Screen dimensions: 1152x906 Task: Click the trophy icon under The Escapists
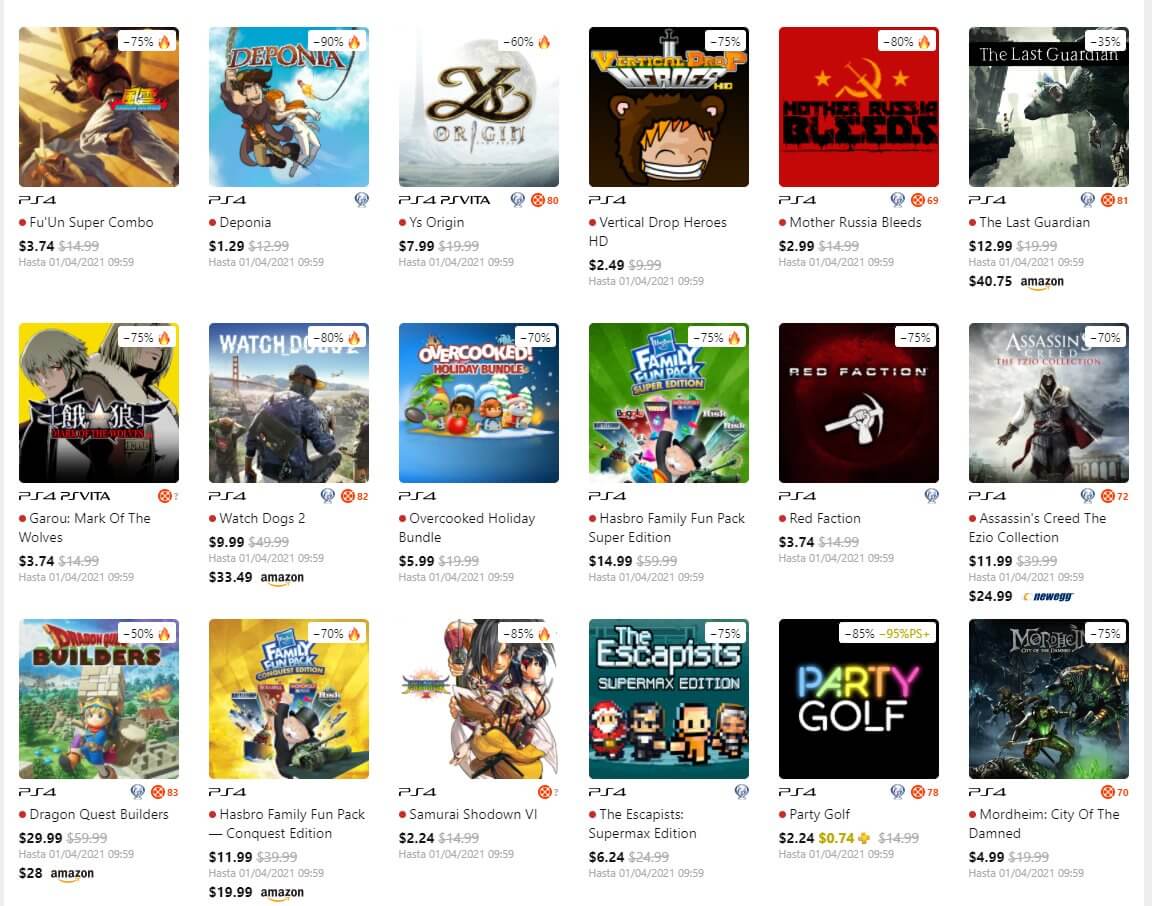[x=741, y=792]
